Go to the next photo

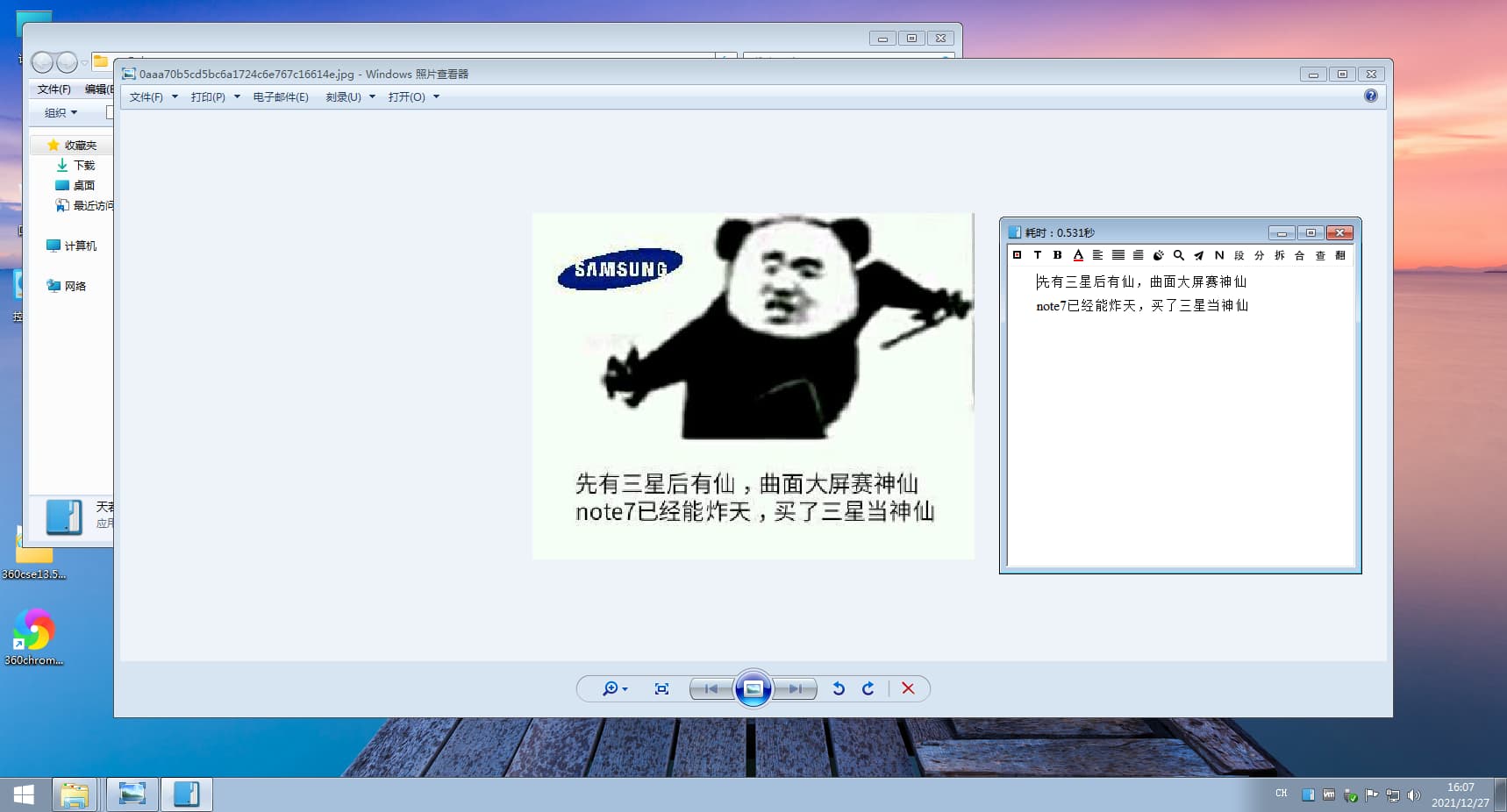tap(796, 689)
